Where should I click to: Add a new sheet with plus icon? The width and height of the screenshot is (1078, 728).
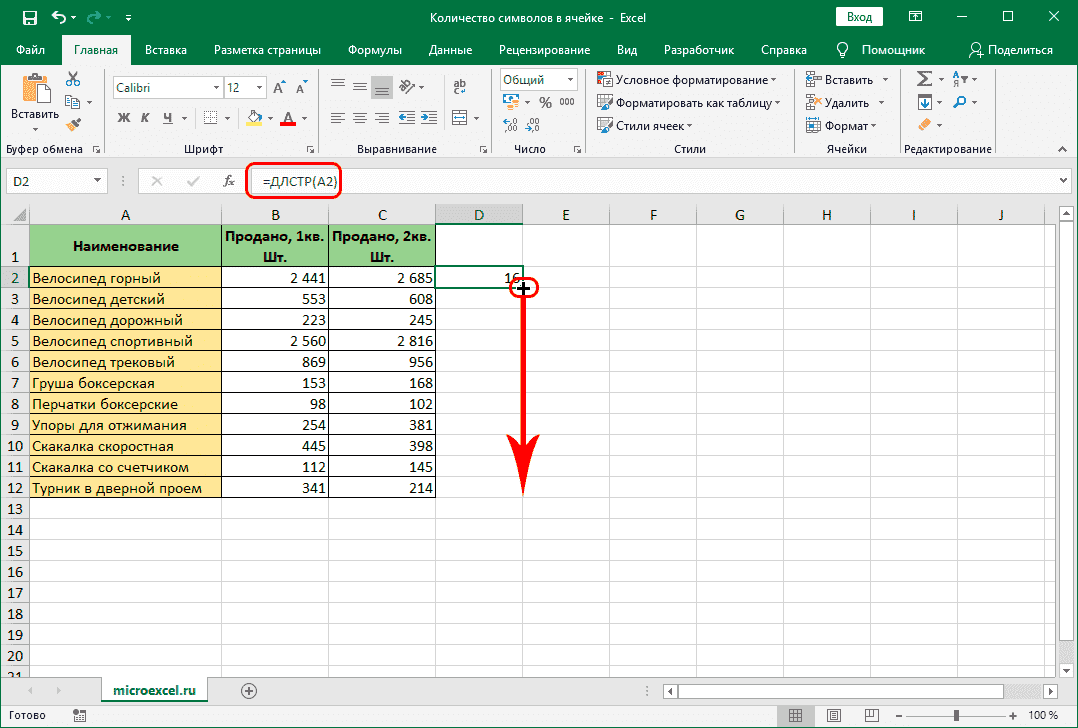pos(249,690)
